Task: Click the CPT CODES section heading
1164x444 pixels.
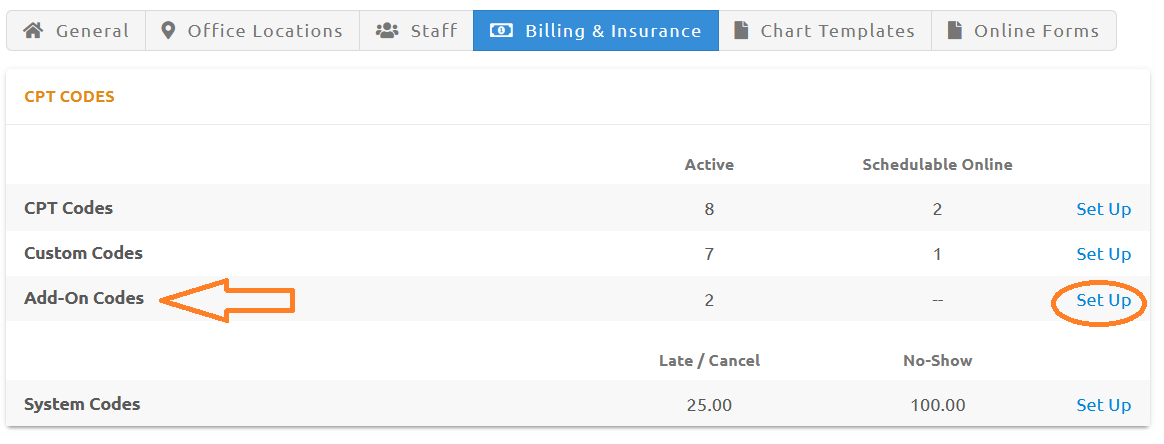Action: click(70, 97)
